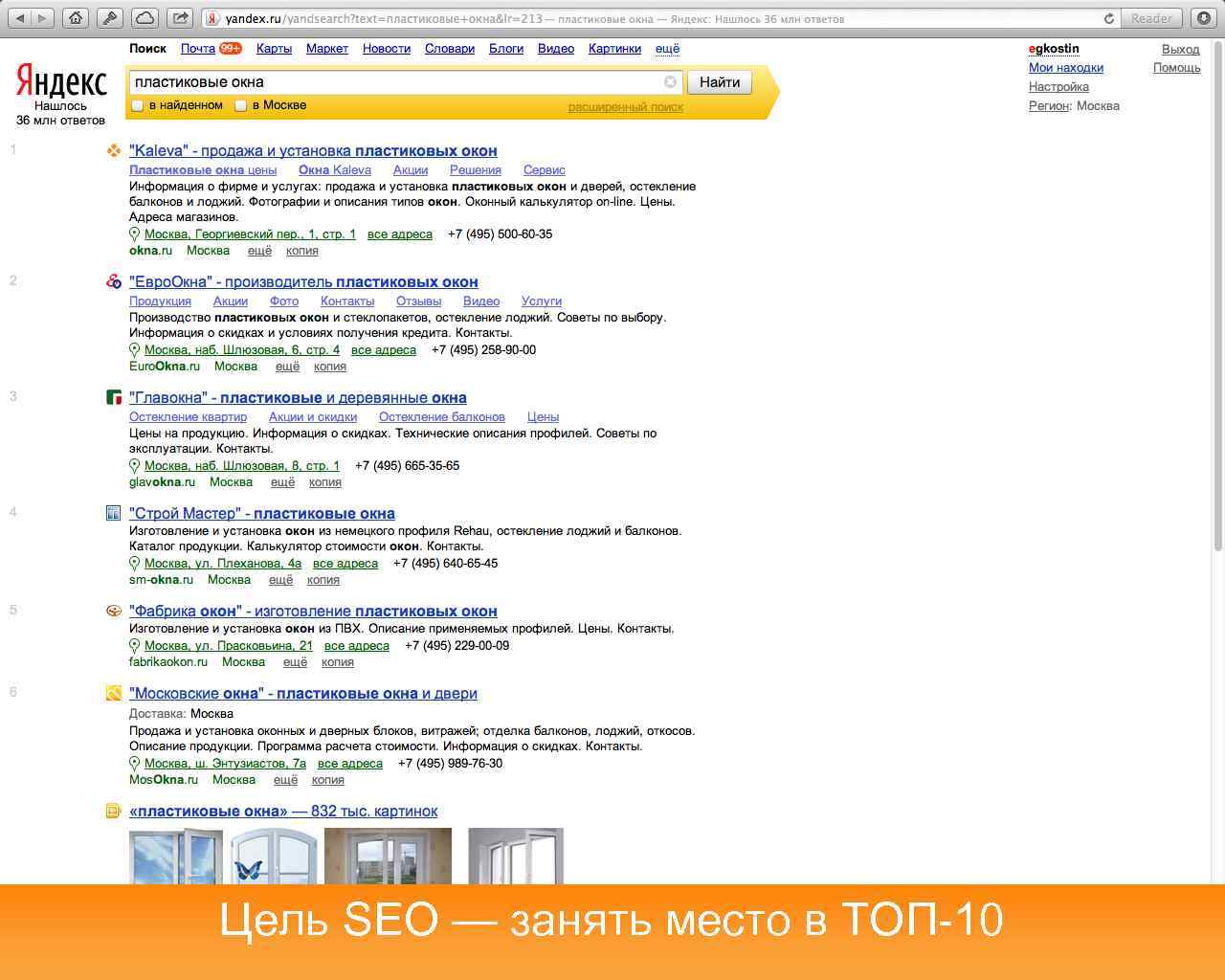Viewport: 1225px width, 980px height.
Task: Switch to the Картинки search section
Action: [613, 49]
